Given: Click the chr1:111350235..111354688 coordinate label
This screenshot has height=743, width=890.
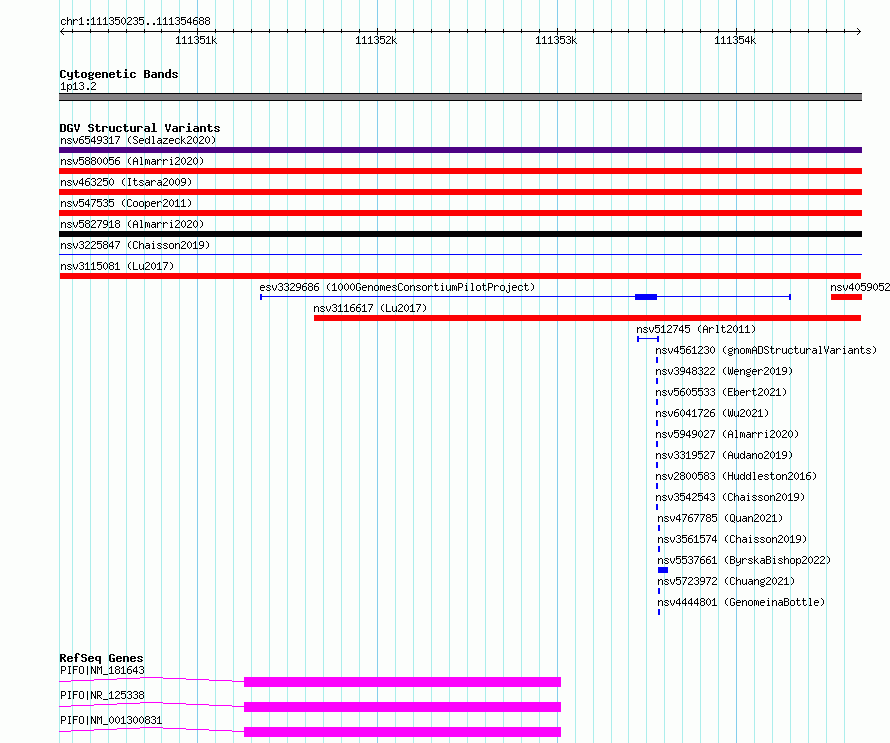Looking at the screenshot, I should tap(135, 21).
